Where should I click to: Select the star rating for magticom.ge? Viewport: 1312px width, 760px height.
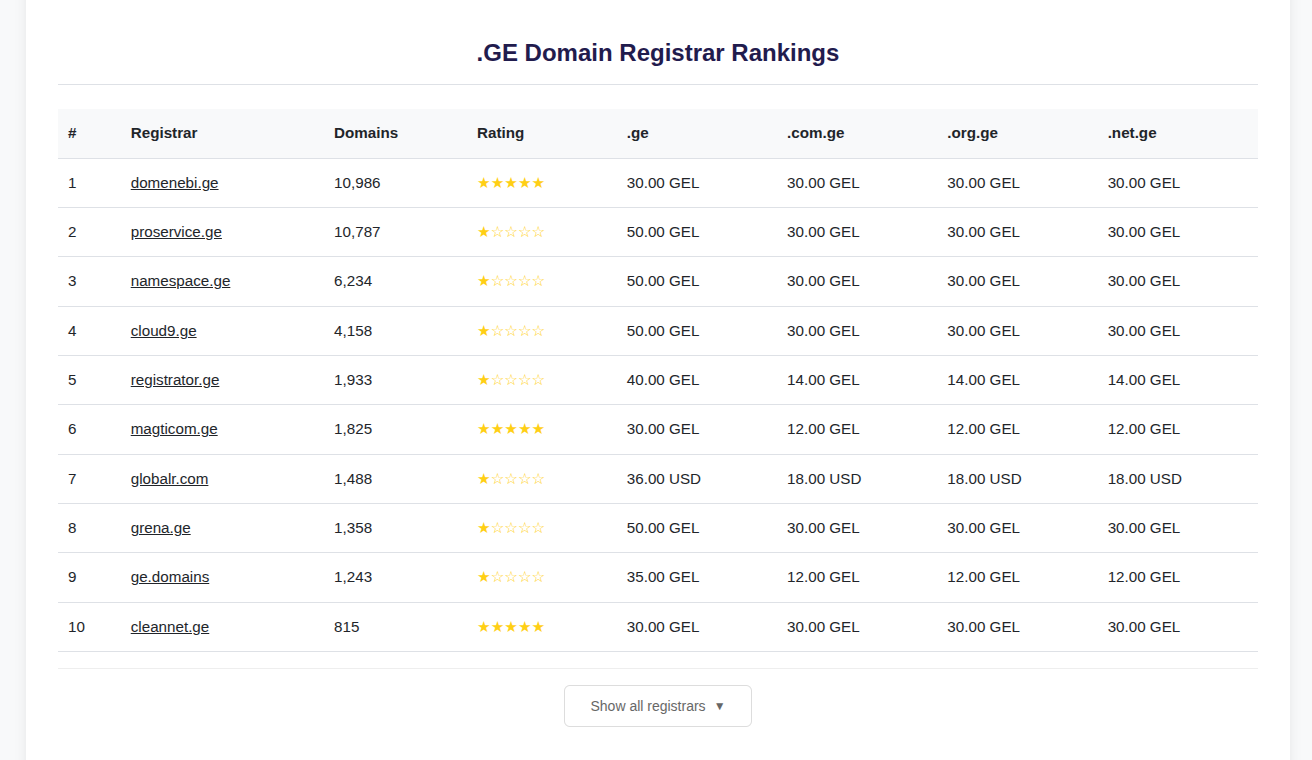[511, 429]
